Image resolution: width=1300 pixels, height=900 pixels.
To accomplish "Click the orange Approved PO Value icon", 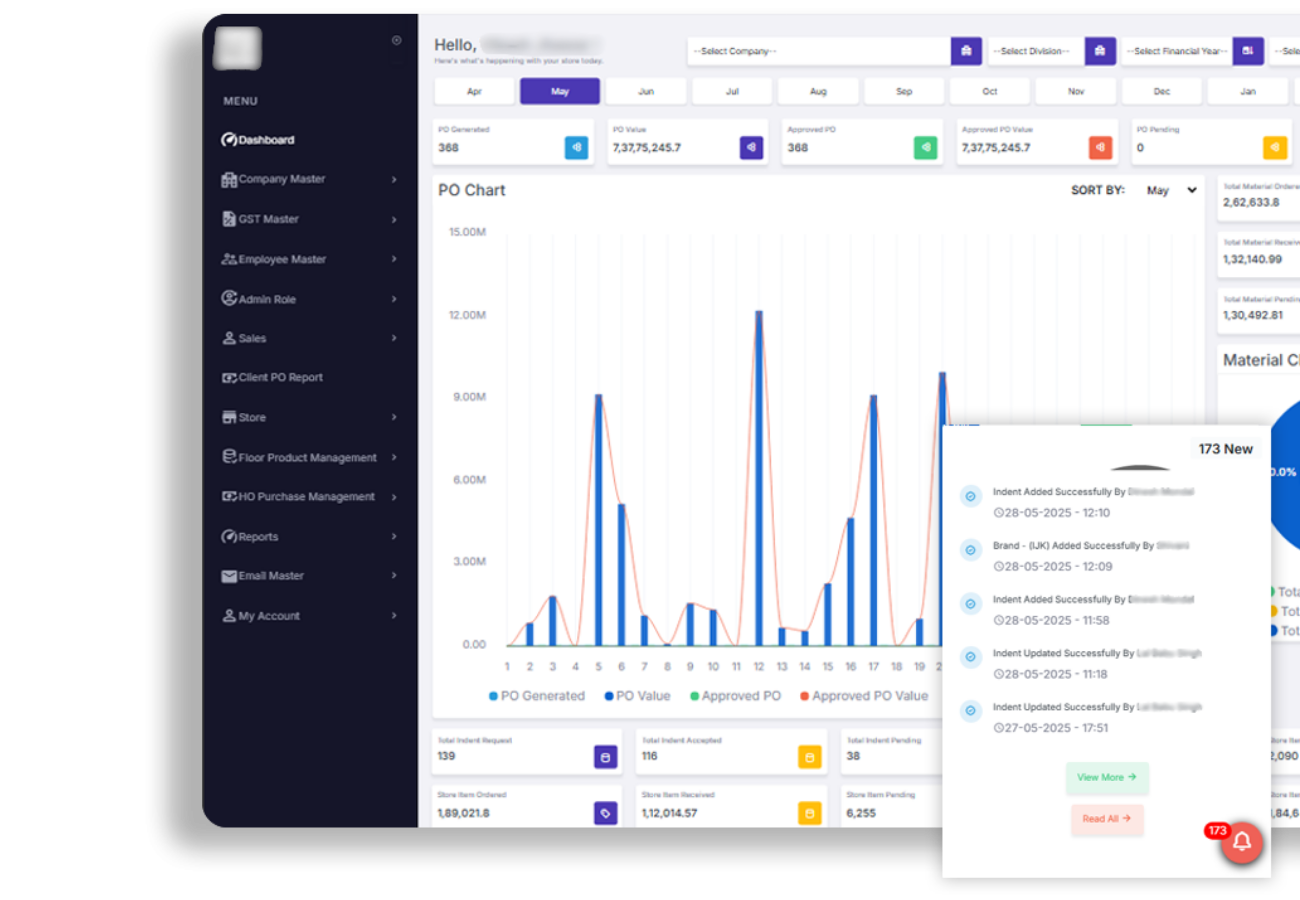I will coord(1100,148).
